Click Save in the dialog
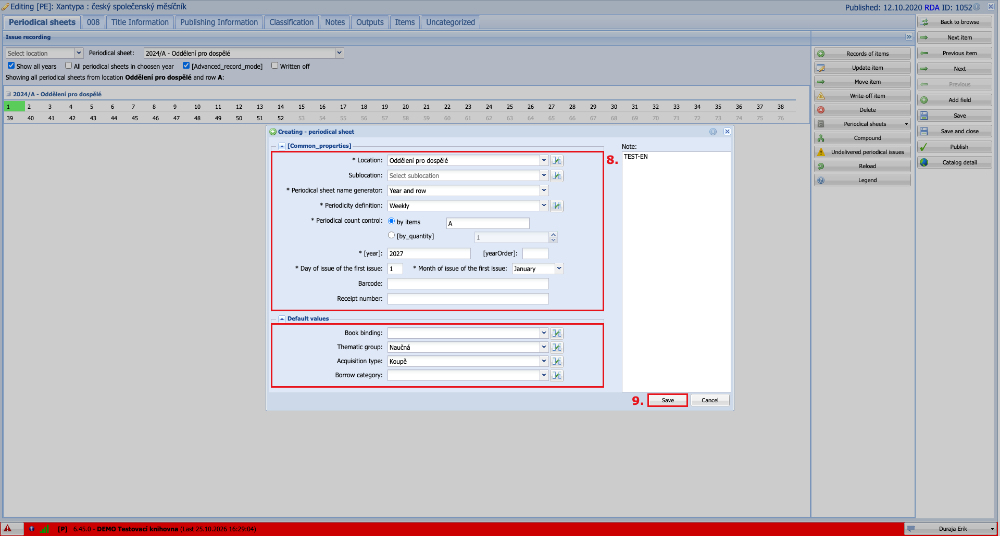Image resolution: width=1000 pixels, height=536 pixels. [667, 400]
